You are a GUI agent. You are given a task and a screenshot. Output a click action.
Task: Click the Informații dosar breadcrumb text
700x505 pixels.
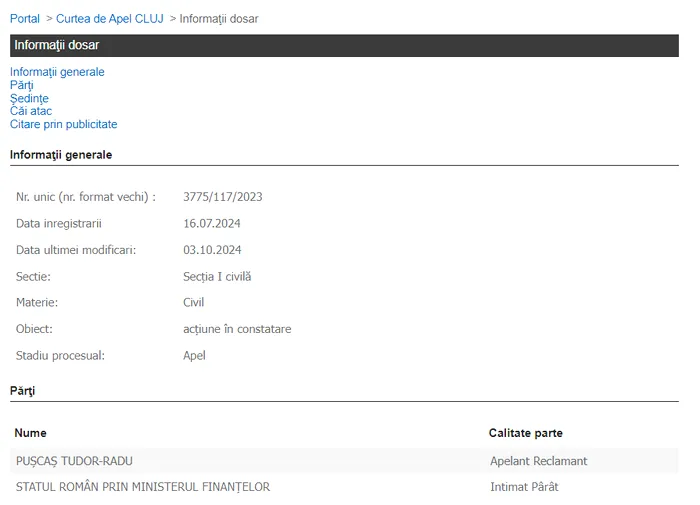click(x=218, y=19)
